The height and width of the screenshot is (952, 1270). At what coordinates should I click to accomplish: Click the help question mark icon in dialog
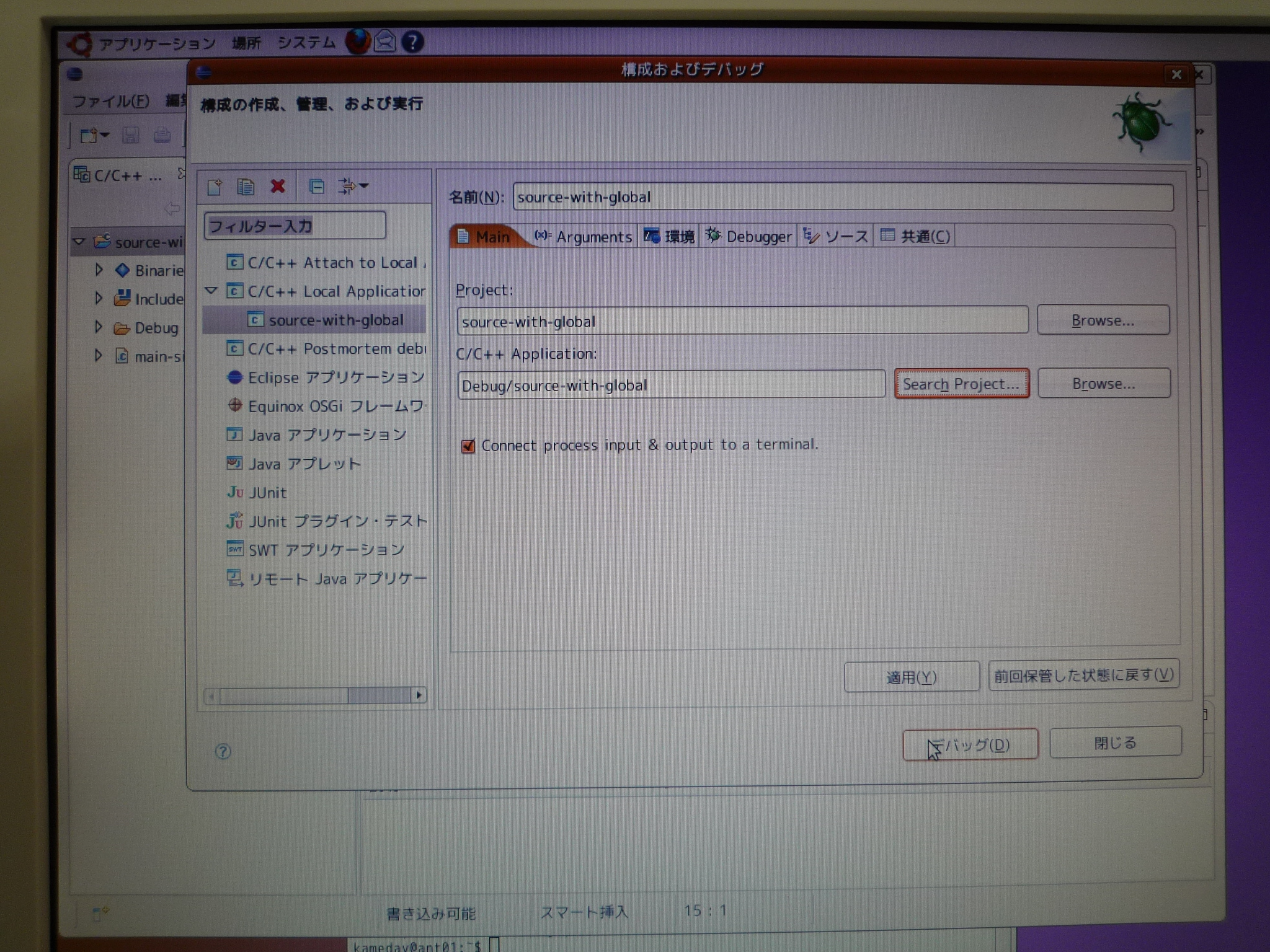[x=223, y=752]
